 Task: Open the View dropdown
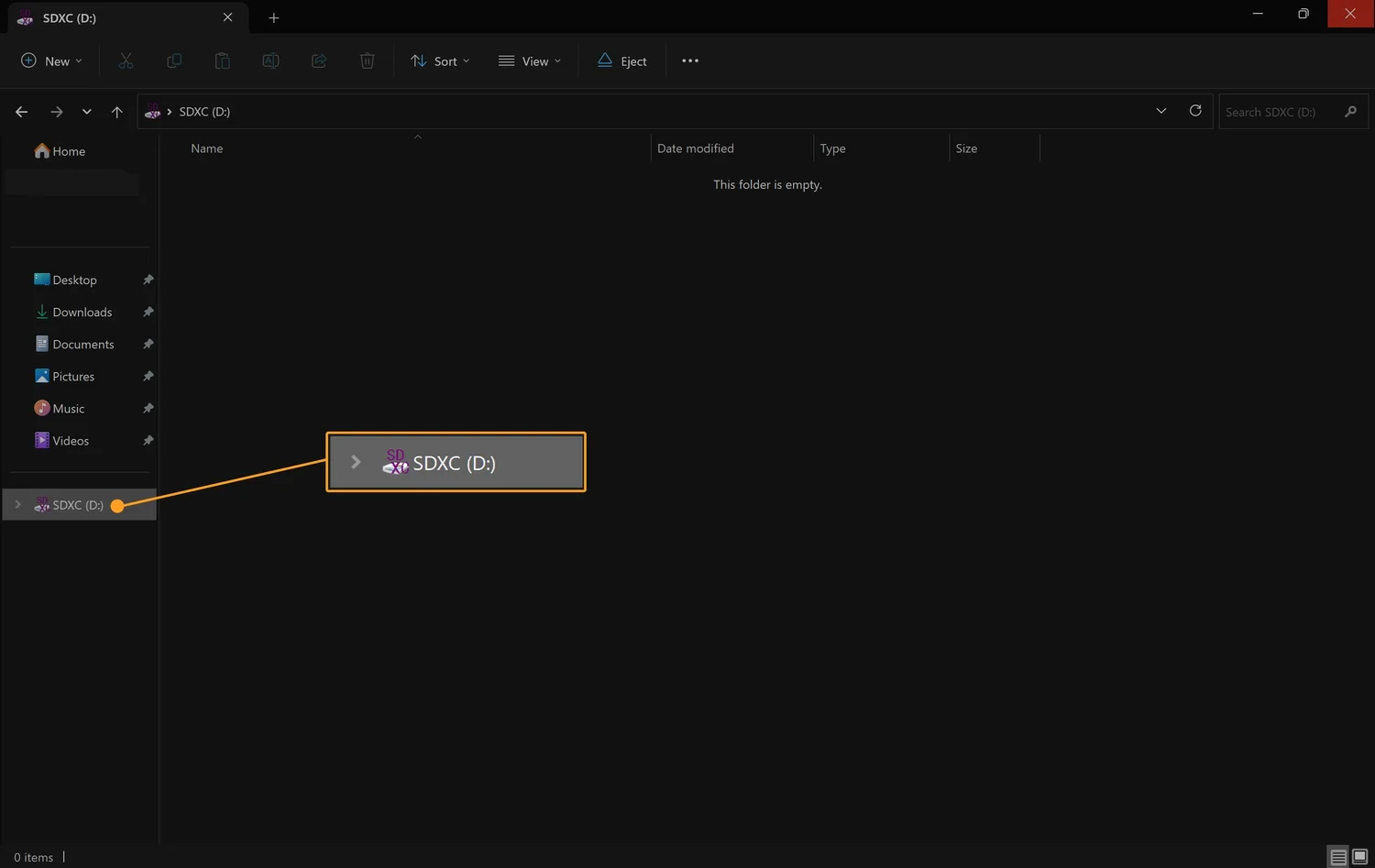coord(530,60)
